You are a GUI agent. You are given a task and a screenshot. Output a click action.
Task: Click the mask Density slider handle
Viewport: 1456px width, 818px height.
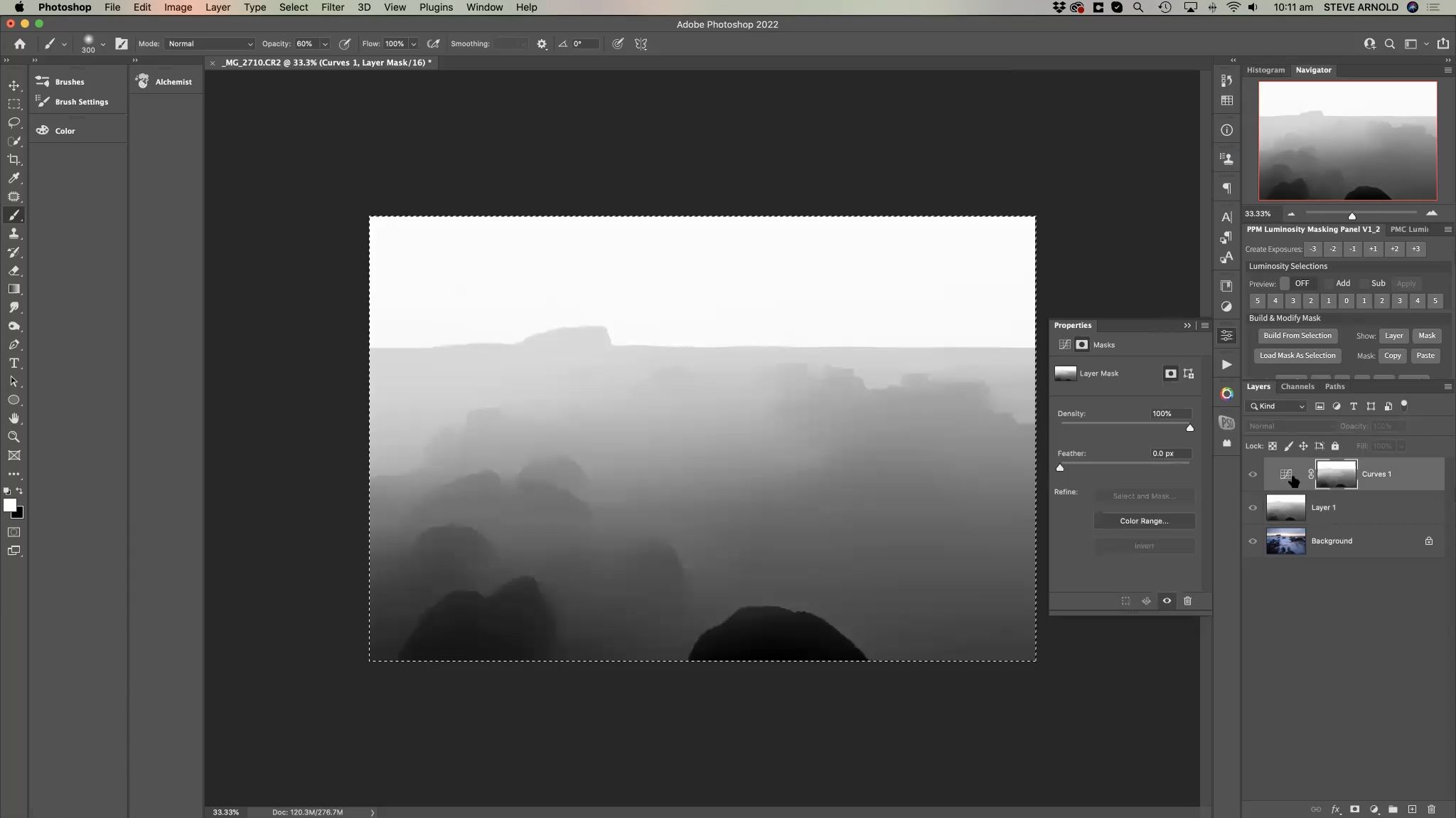(1189, 427)
